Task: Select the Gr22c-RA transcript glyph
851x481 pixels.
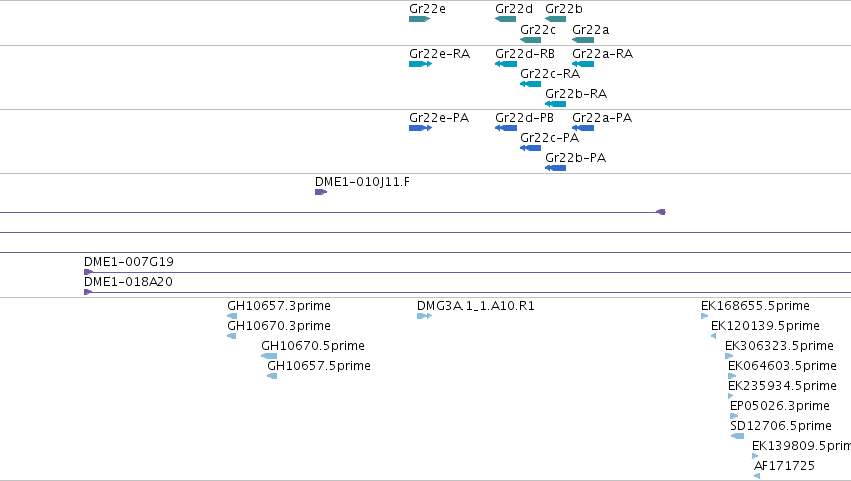Action: [x=530, y=84]
